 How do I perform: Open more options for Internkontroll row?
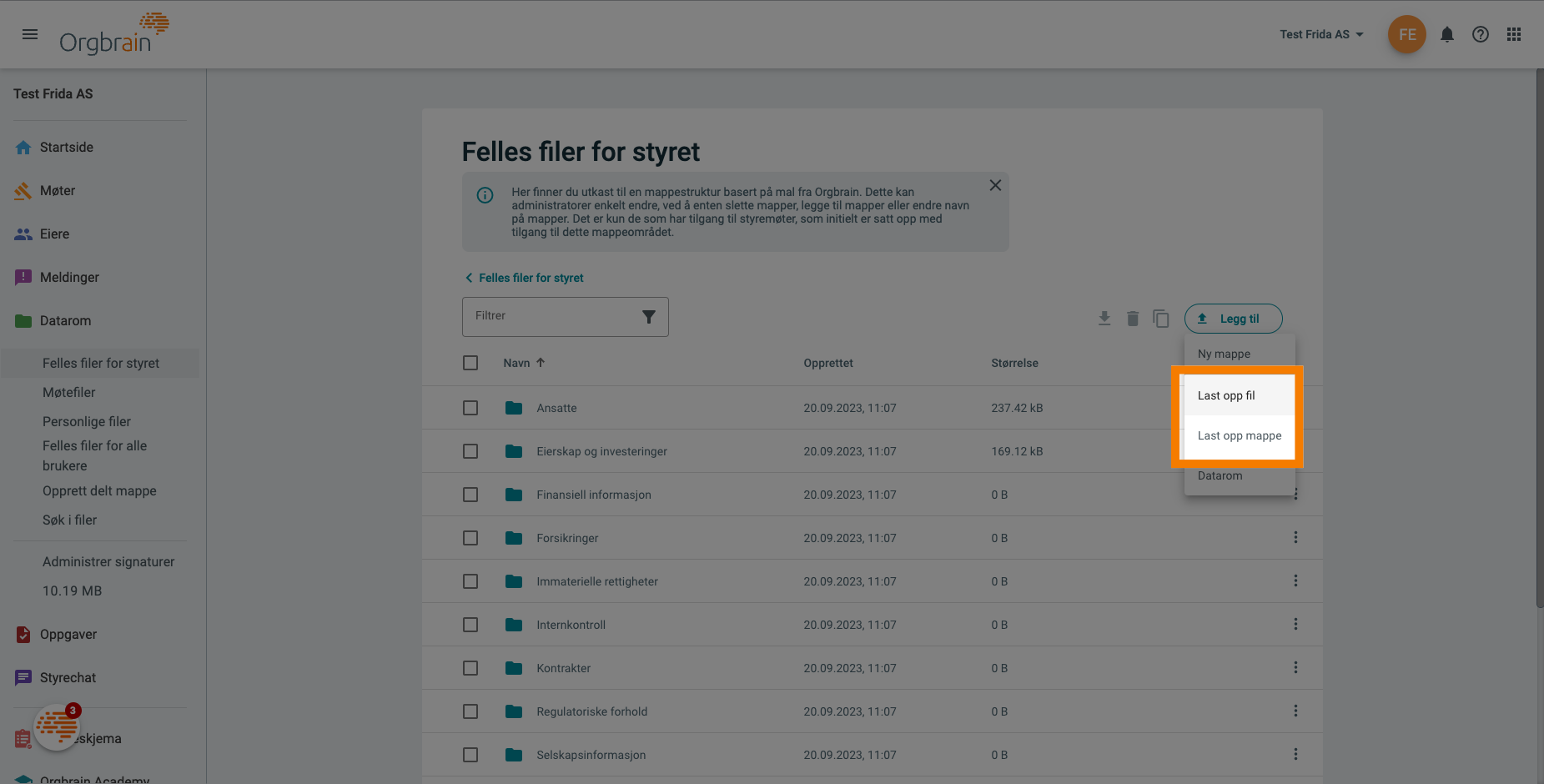(1295, 625)
